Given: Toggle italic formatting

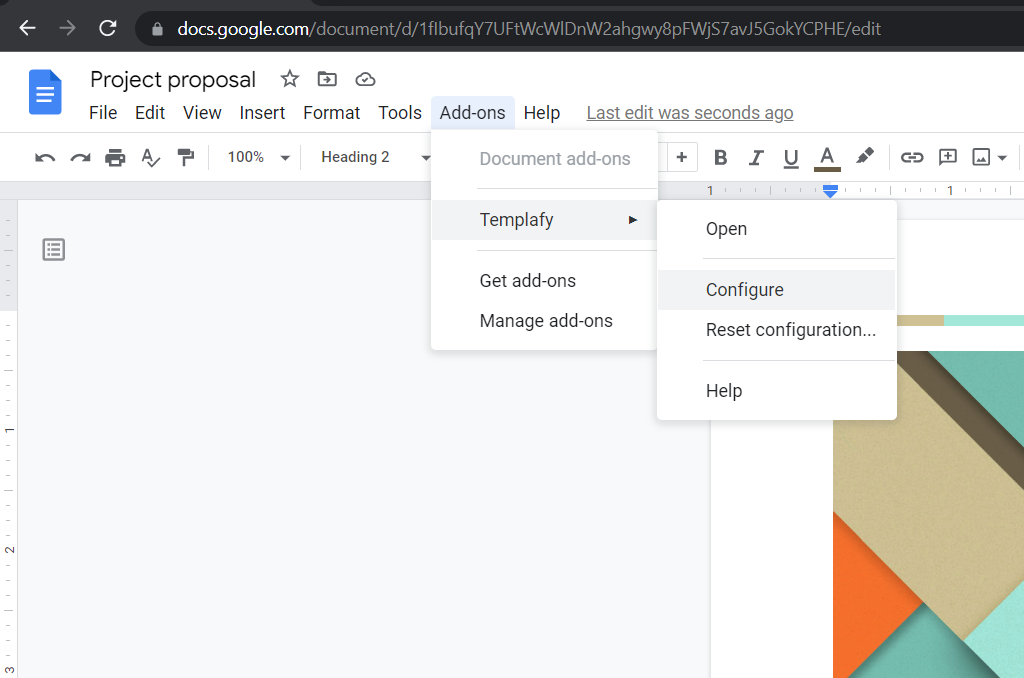Looking at the screenshot, I should 756,157.
